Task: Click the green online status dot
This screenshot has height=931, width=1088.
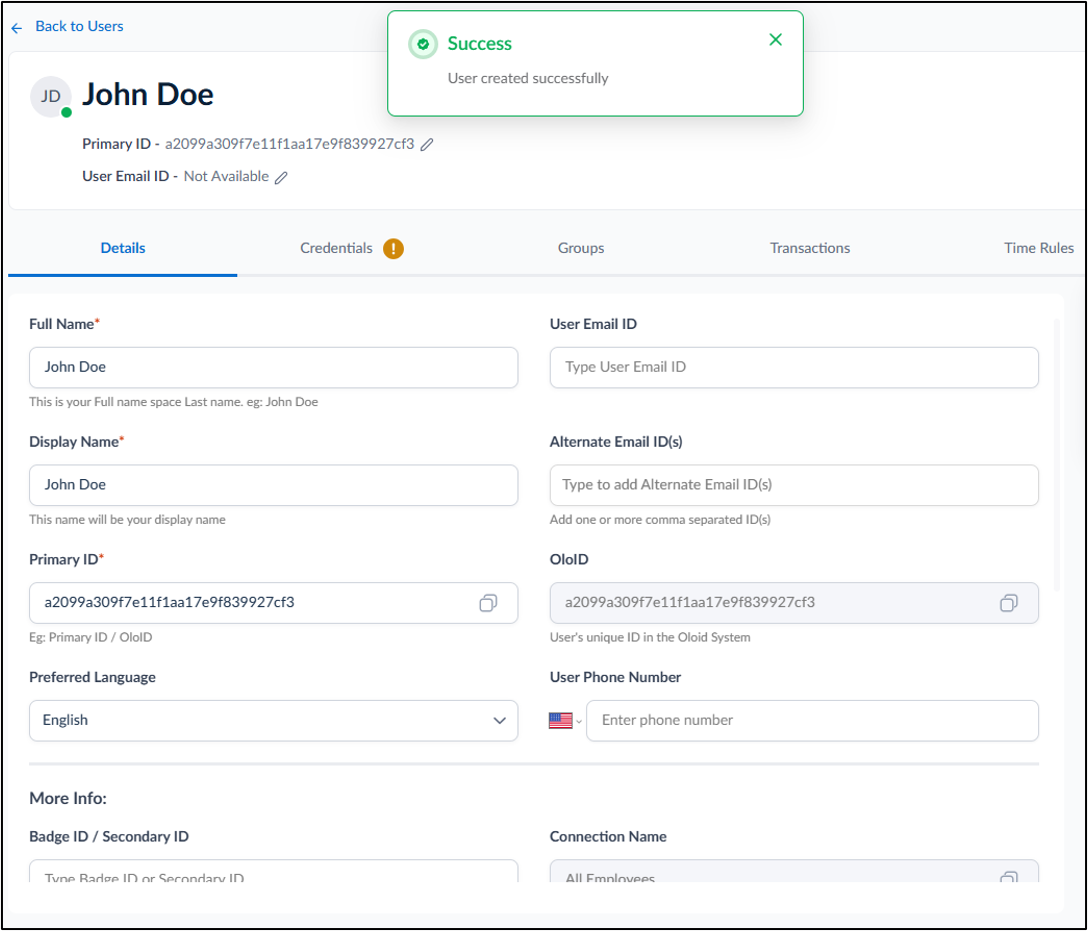Action: coord(67,112)
